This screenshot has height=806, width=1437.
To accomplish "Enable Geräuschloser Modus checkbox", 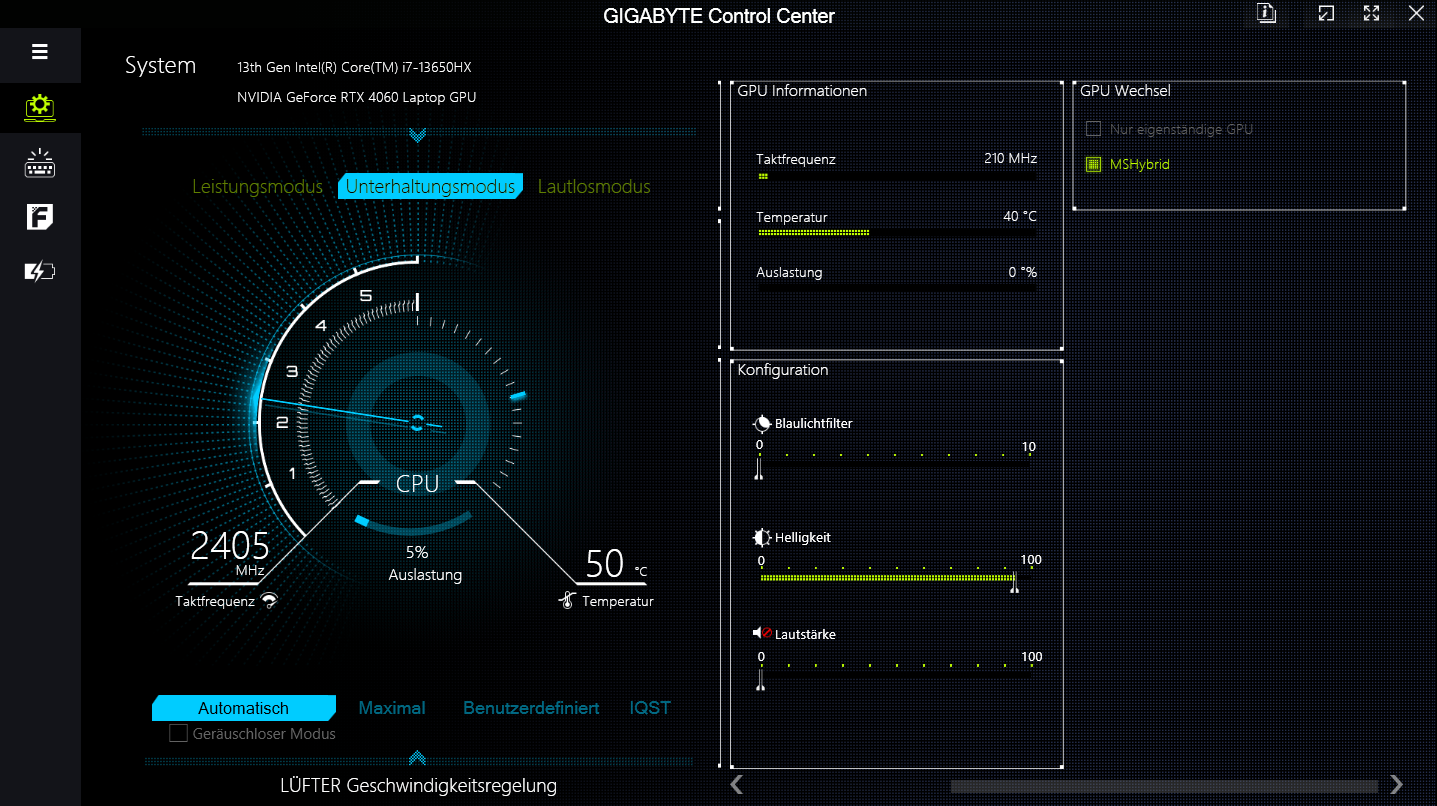I will 179,734.
